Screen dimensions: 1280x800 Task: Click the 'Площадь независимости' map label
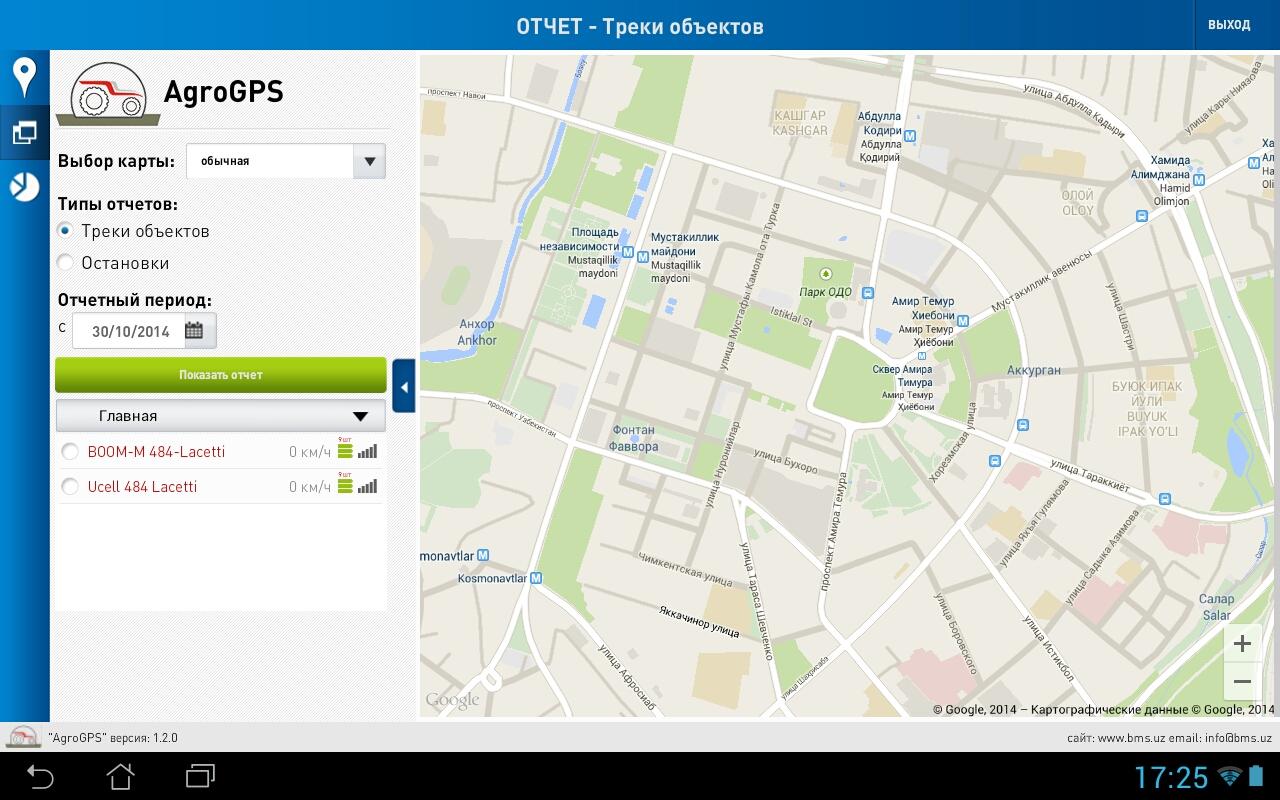579,239
